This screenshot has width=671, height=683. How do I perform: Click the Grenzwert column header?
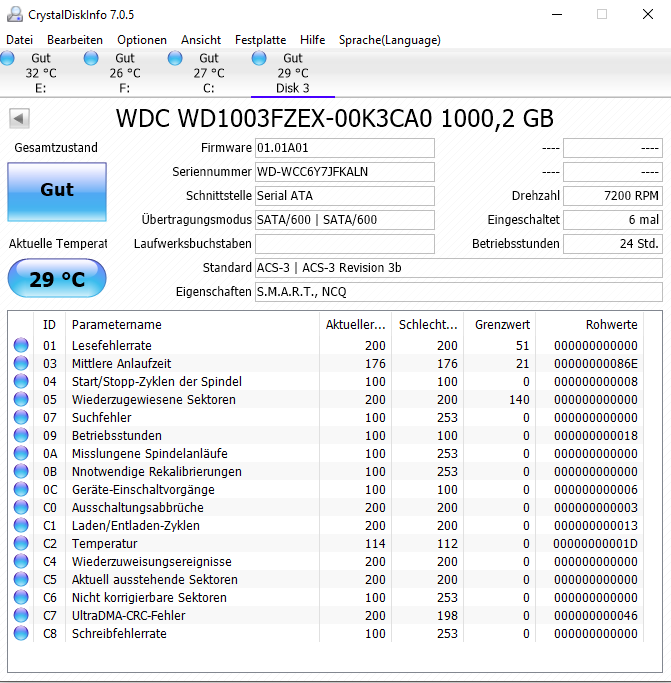[x=500, y=325]
